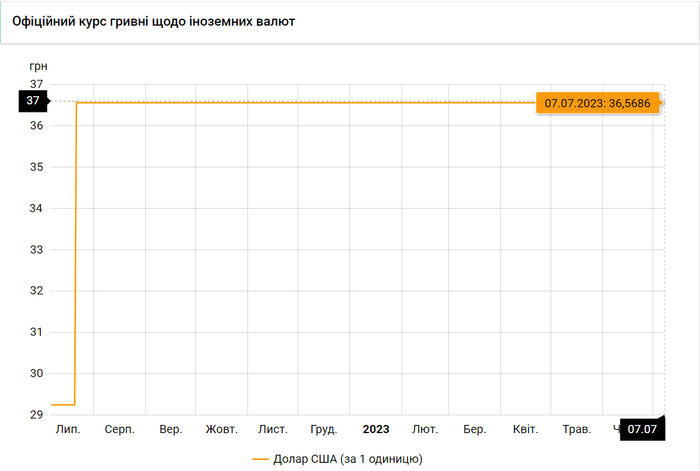Click the orange legend line swatch

coord(261,458)
